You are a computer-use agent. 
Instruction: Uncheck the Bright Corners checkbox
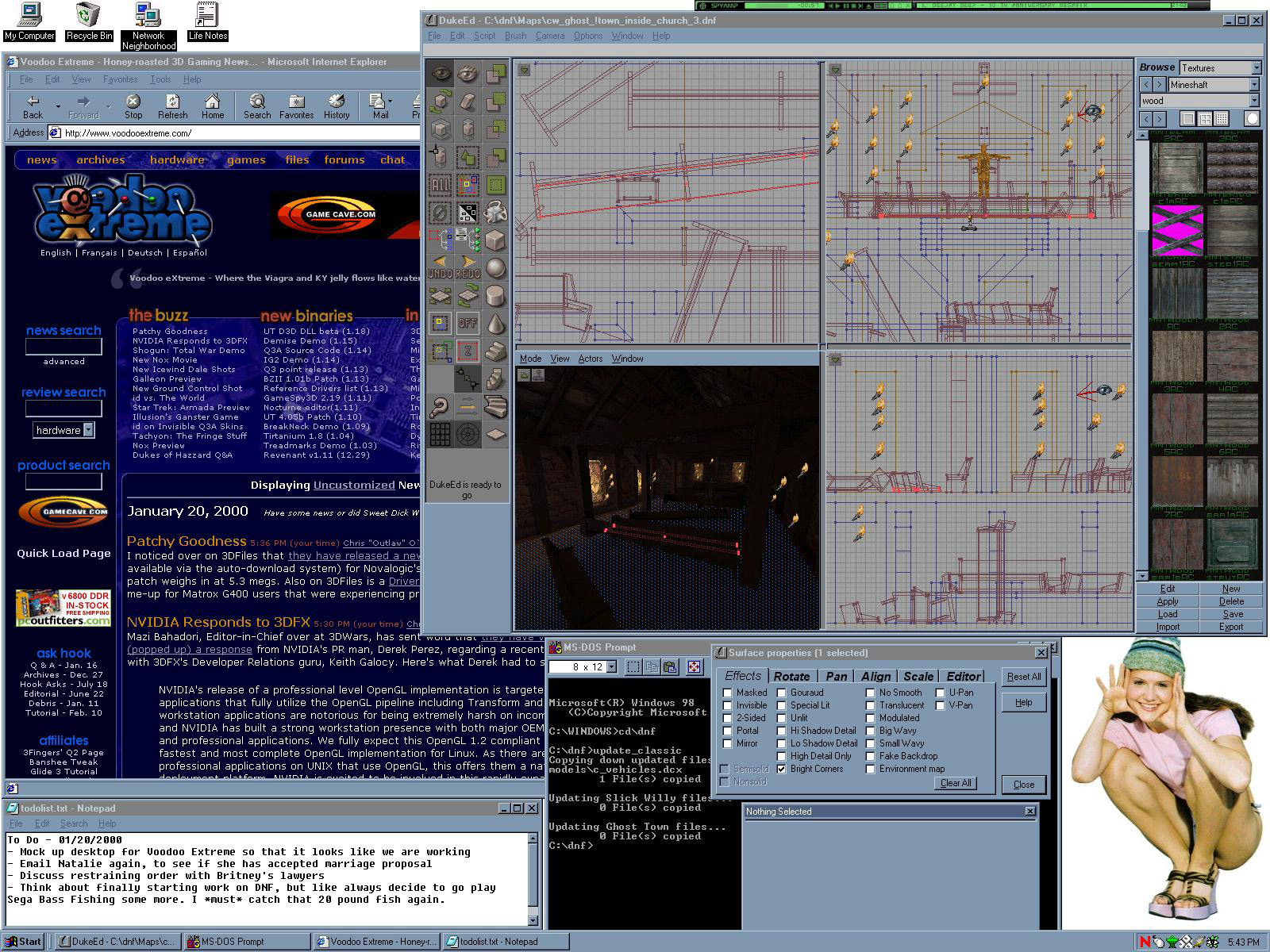pos(782,769)
